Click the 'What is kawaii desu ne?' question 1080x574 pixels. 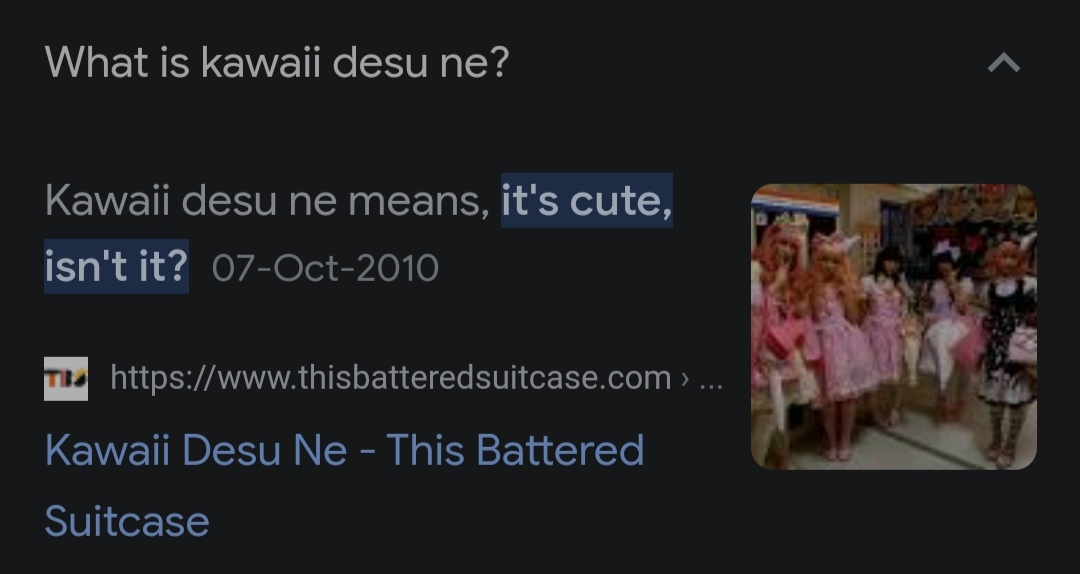click(x=277, y=63)
